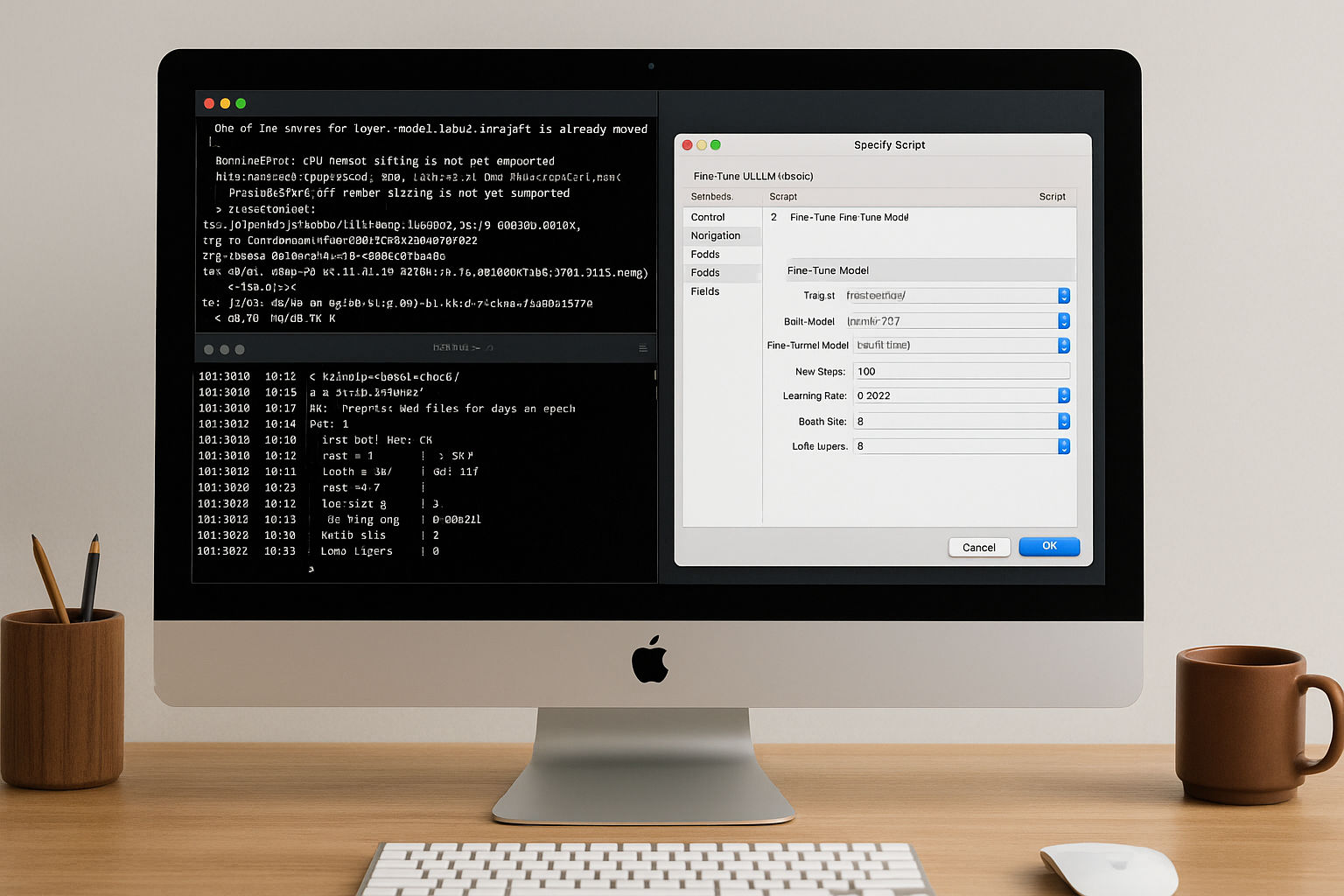Select Norigation in the sidebar
1344x896 pixels.
pos(715,235)
